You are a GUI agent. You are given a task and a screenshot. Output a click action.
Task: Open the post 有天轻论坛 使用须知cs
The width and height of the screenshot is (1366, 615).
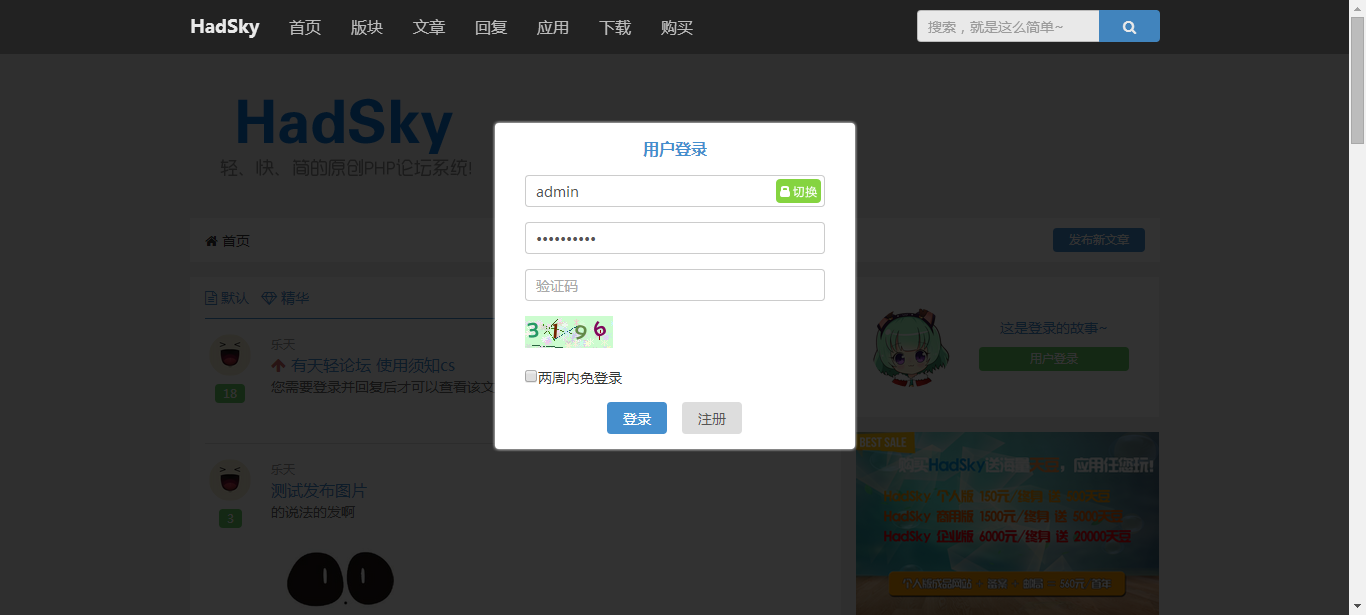pos(373,366)
